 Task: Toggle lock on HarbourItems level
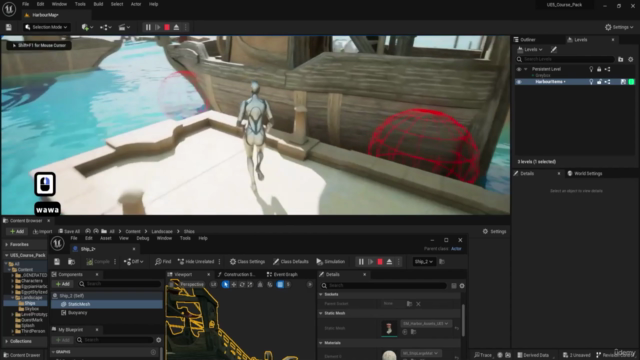599,82
